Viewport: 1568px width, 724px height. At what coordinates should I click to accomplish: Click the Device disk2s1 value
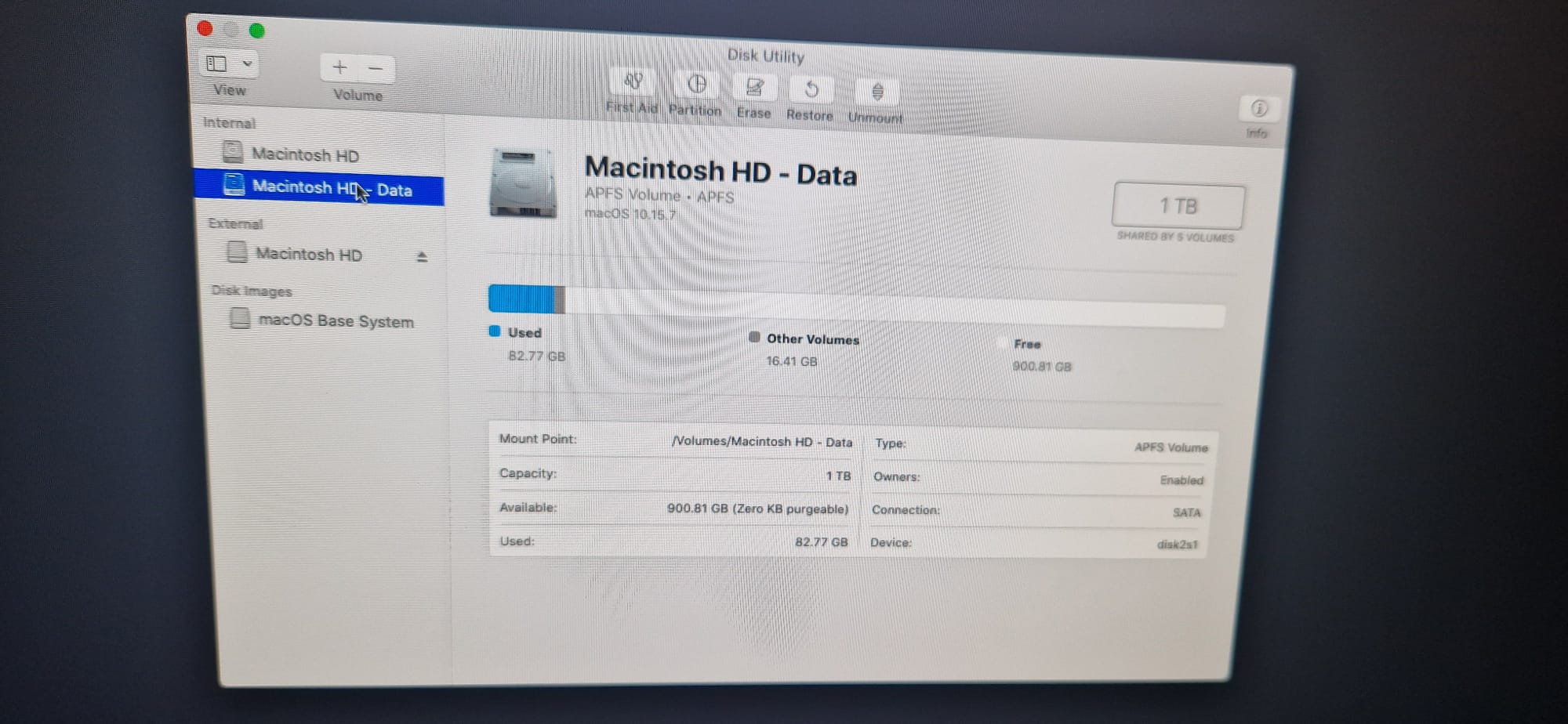tap(1177, 545)
